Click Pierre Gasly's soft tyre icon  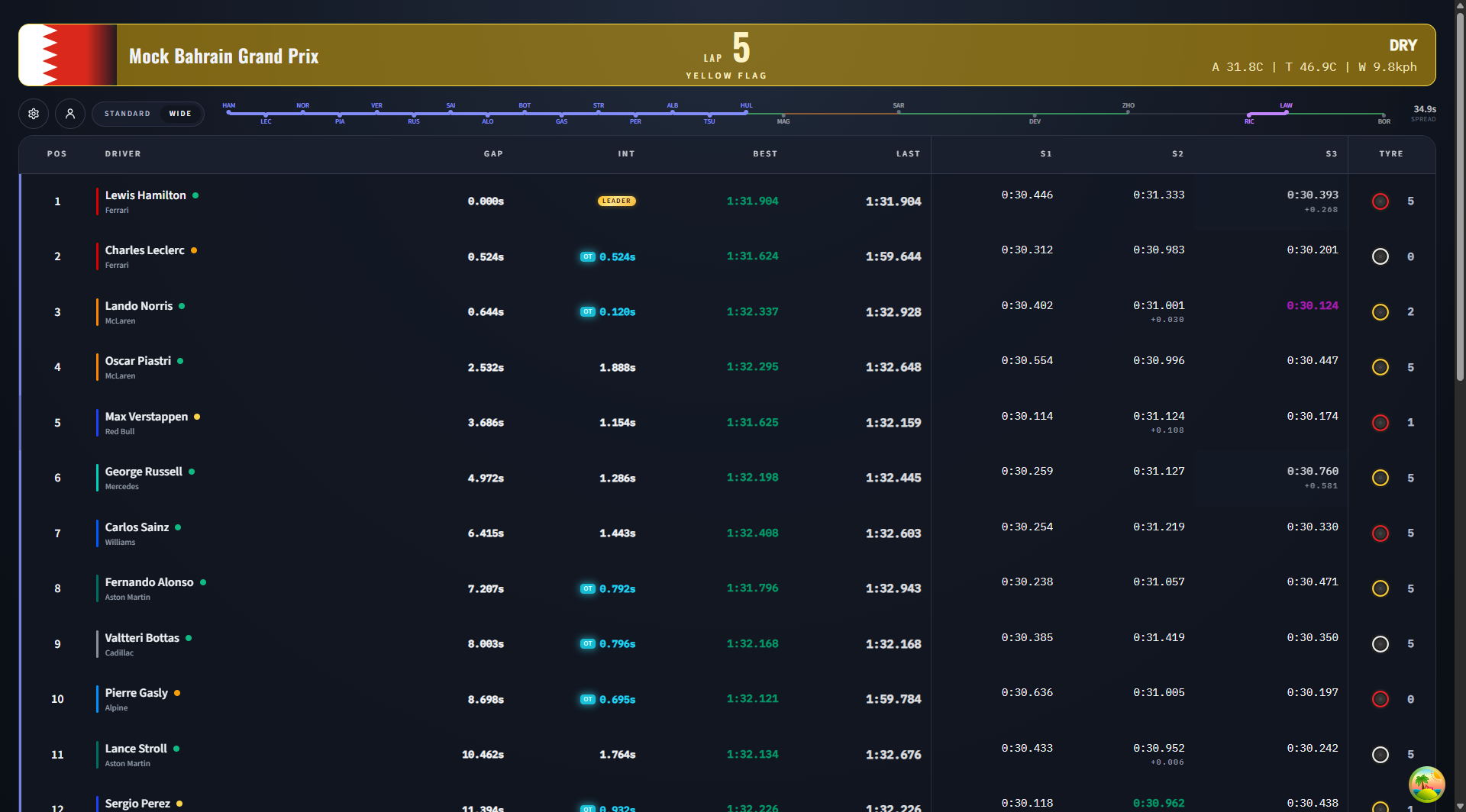pyautogui.click(x=1380, y=699)
